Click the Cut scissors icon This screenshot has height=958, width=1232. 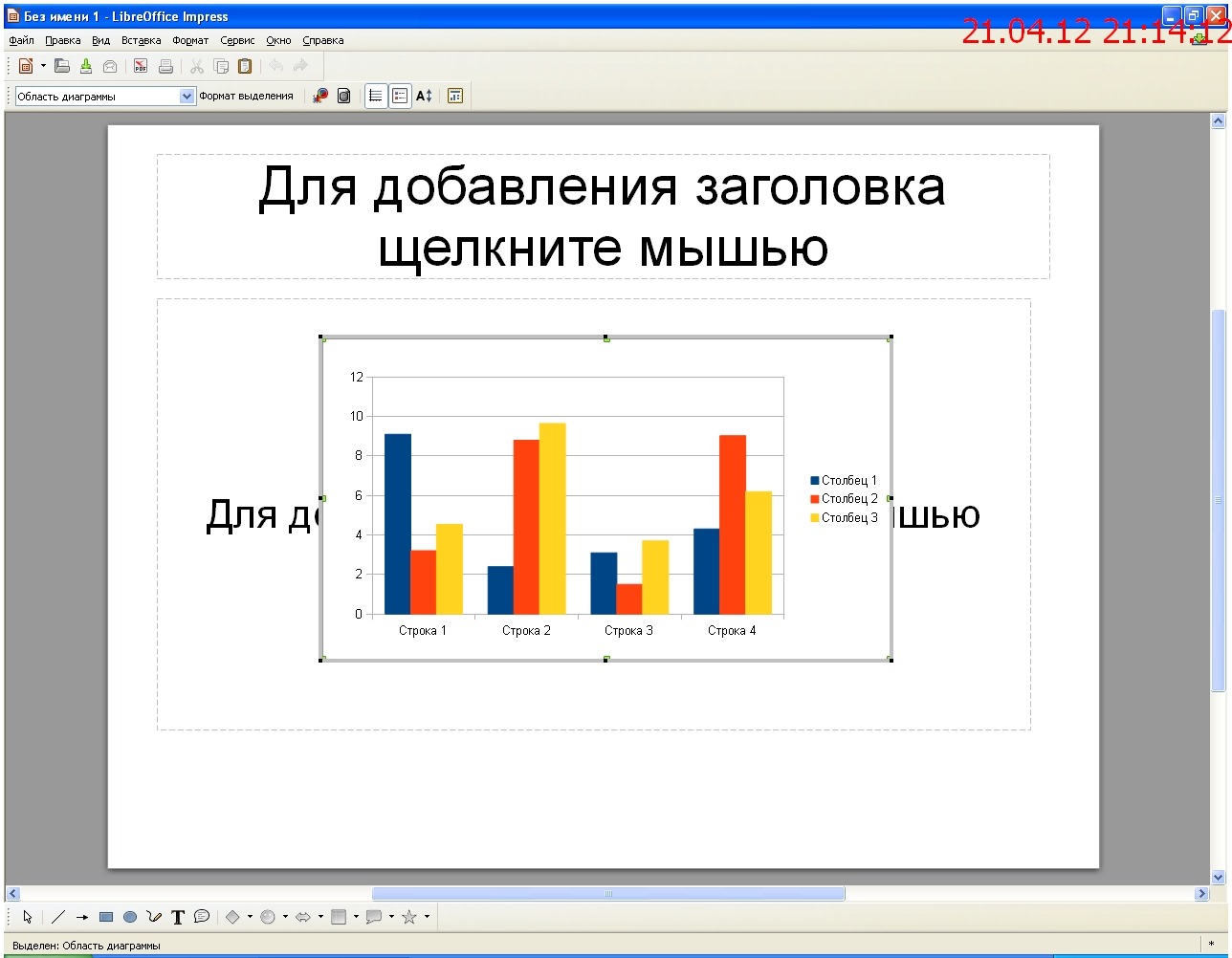click(x=197, y=66)
